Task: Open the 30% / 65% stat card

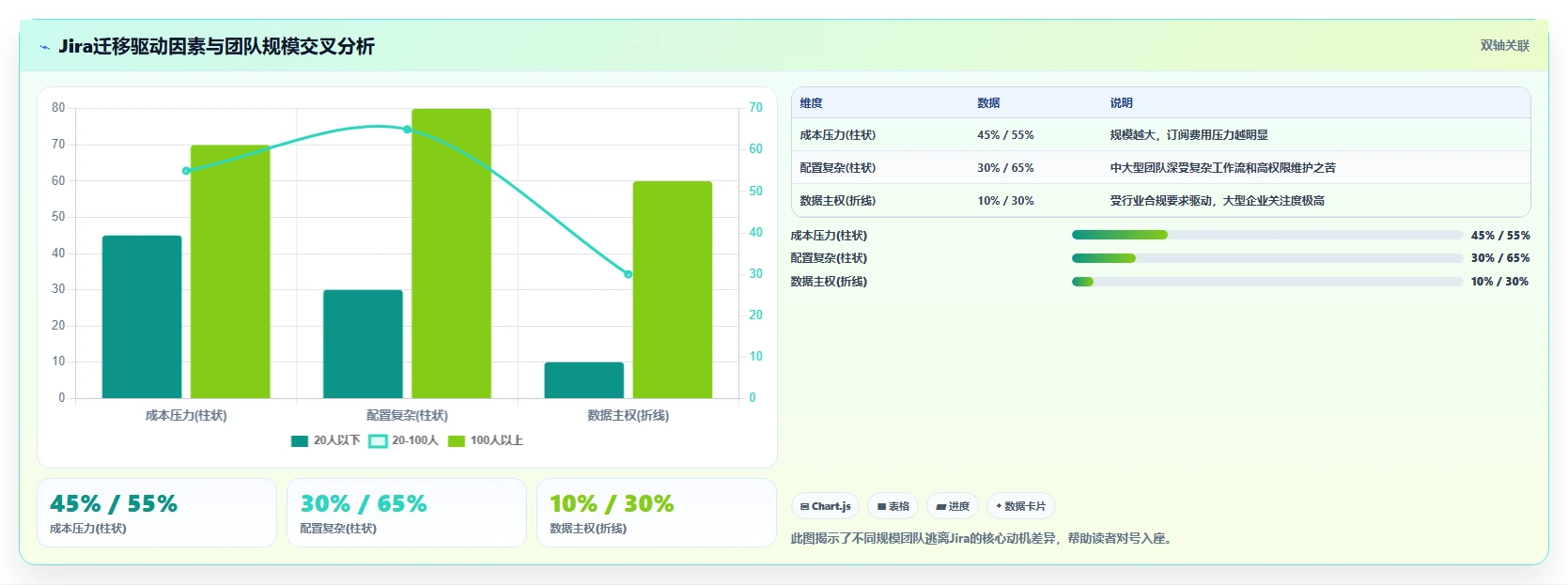Action: pos(407,513)
